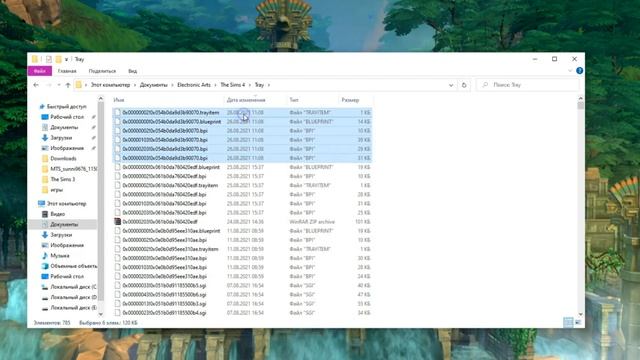
Task: Select the 054b0da9d3b90070.trayitem file
Action: click(x=171, y=112)
